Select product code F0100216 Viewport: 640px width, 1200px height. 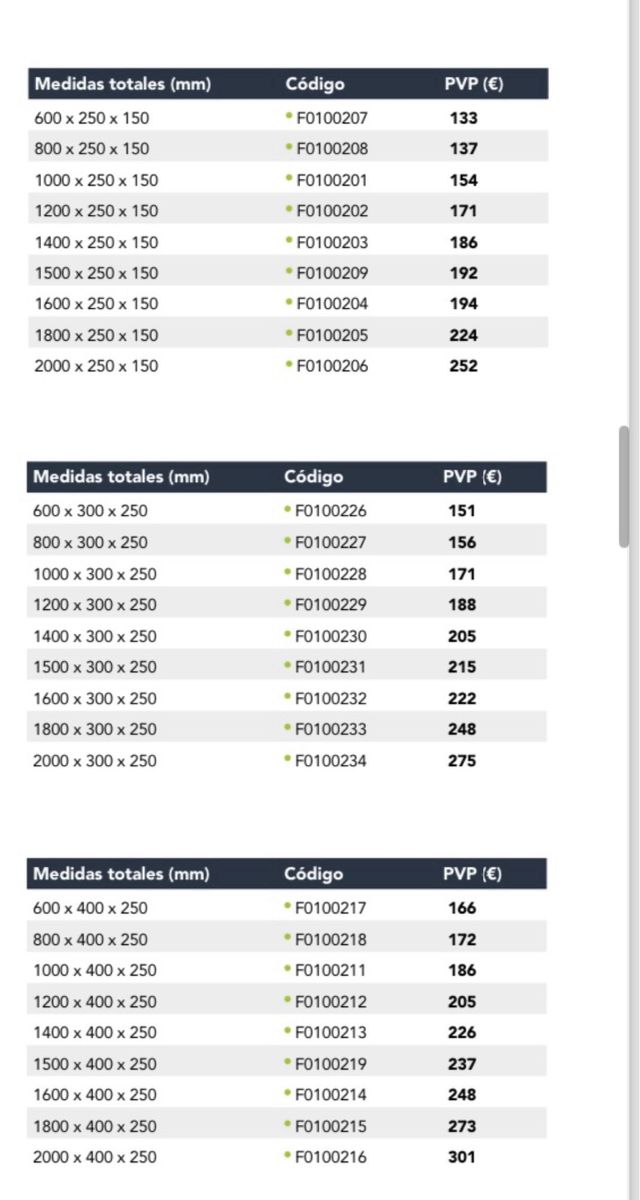click(x=331, y=1157)
